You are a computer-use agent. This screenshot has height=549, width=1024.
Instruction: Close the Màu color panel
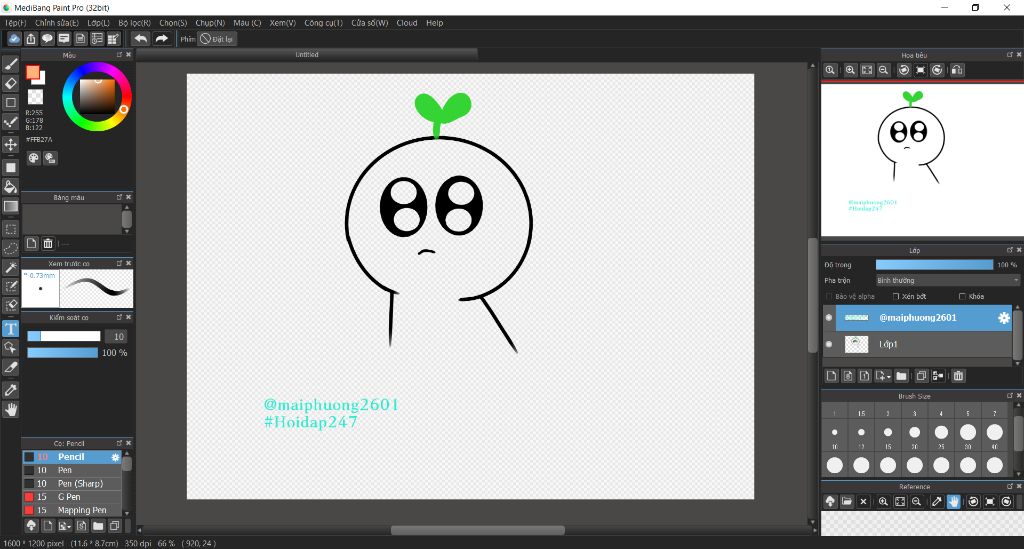(x=129, y=55)
